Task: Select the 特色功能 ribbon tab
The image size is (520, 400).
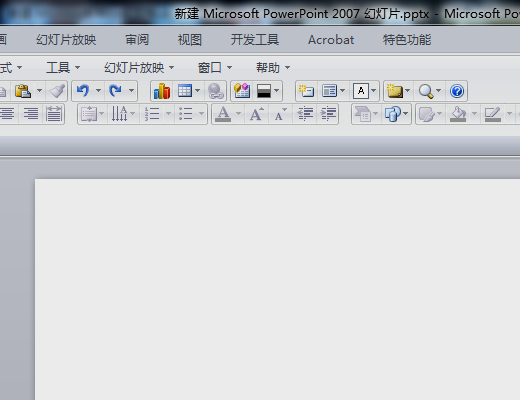Action: click(x=407, y=40)
